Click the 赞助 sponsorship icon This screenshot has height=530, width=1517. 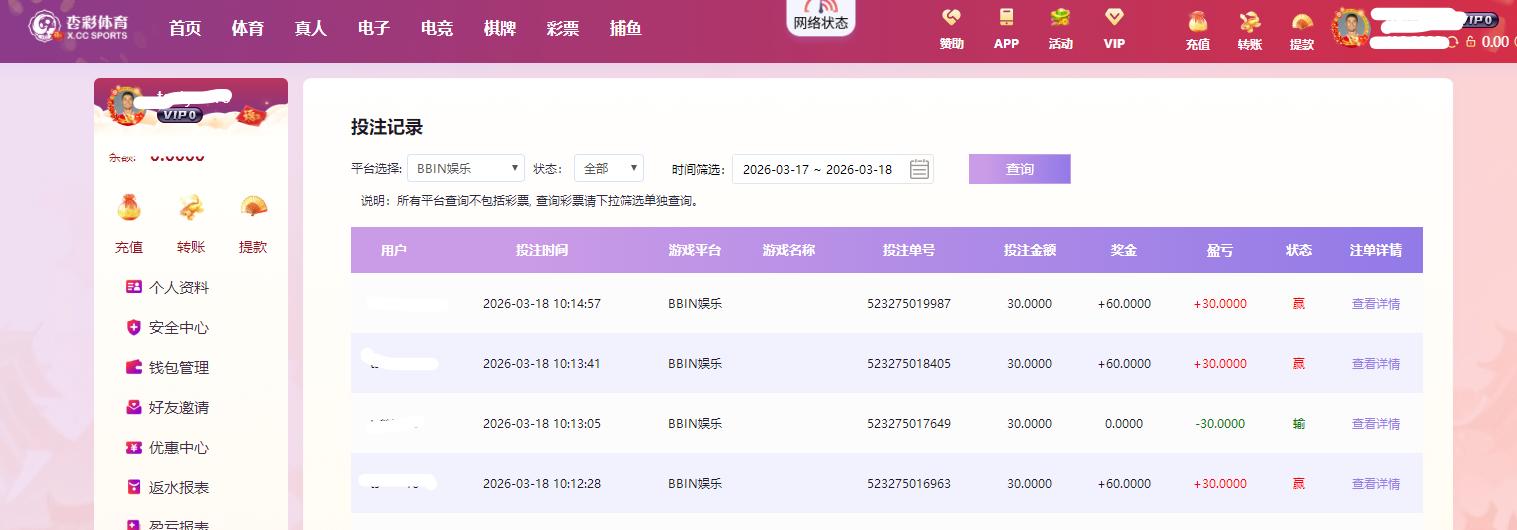point(951,19)
